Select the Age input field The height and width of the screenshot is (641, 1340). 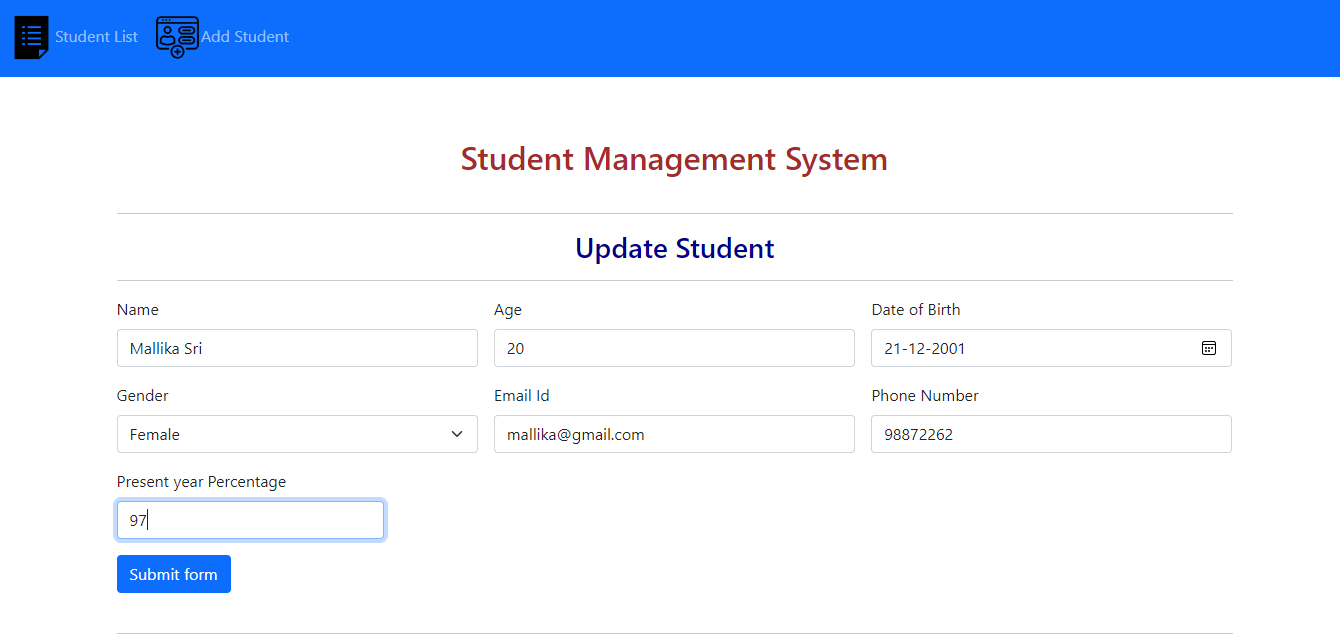pos(674,348)
